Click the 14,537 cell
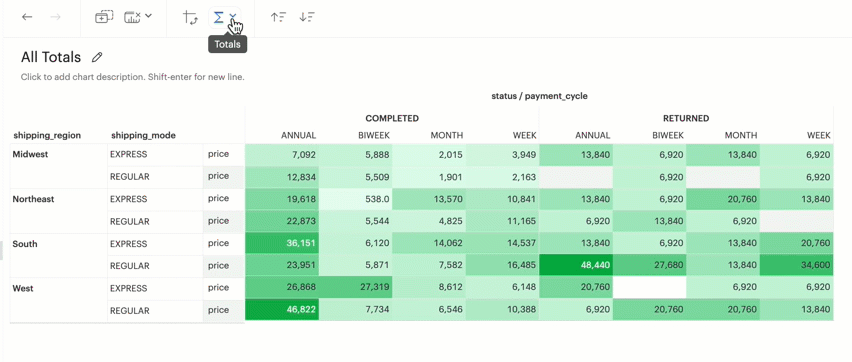Screen dimensions: 852x362 (503, 244)
